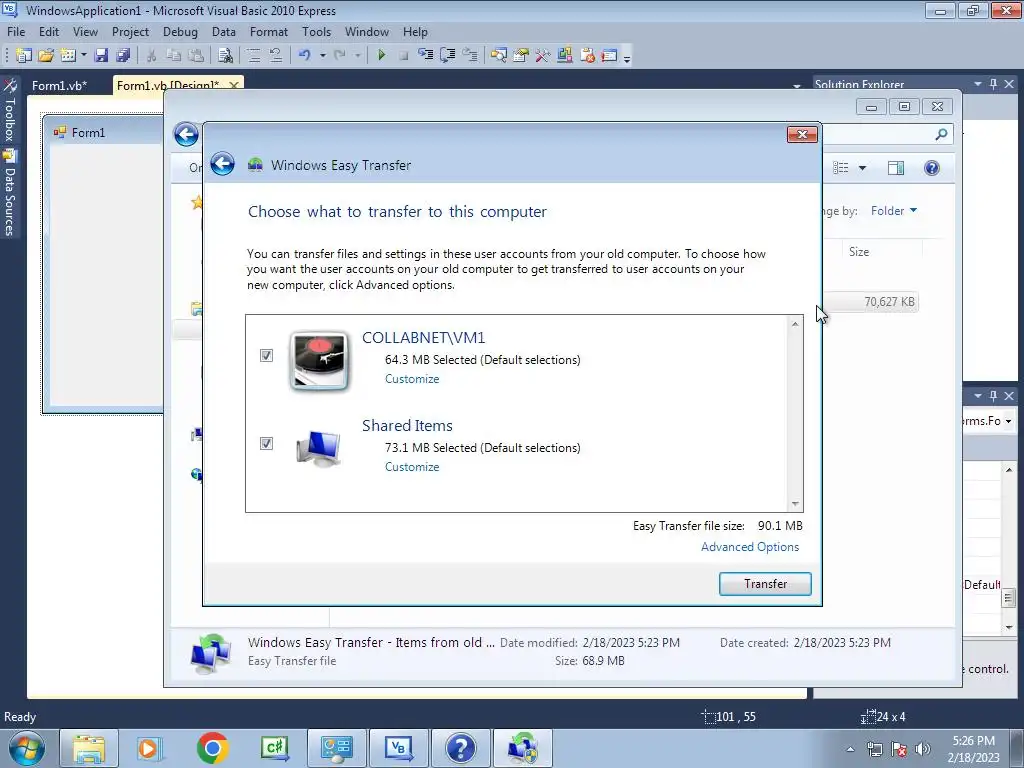Image resolution: width=1024 pixels, height=768 pixels.
Task: Open the File menu
Action: (x=16, y=32)
